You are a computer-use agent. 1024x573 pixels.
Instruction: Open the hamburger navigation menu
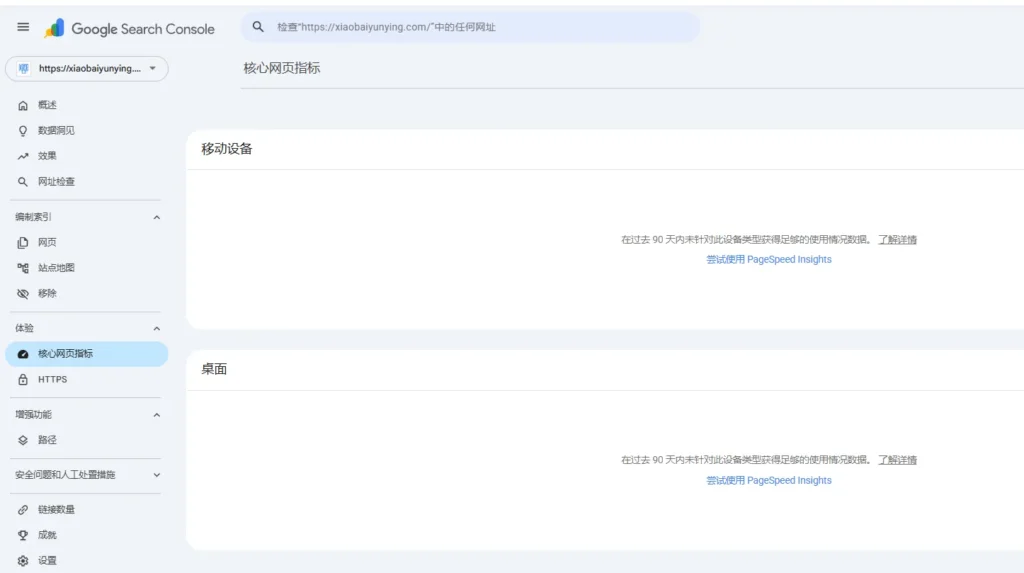(x=23, y=27)
